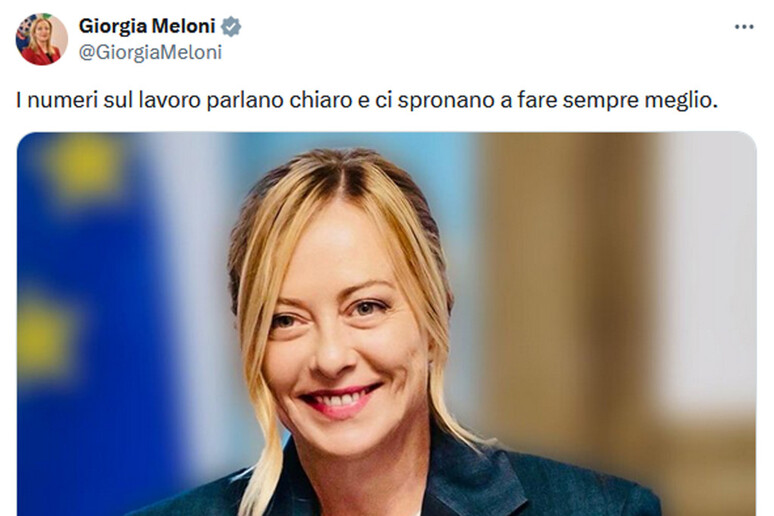This screenshot has height=516, width=774.
Task: Open the round profile avatar picture
Action: [41, 39]
